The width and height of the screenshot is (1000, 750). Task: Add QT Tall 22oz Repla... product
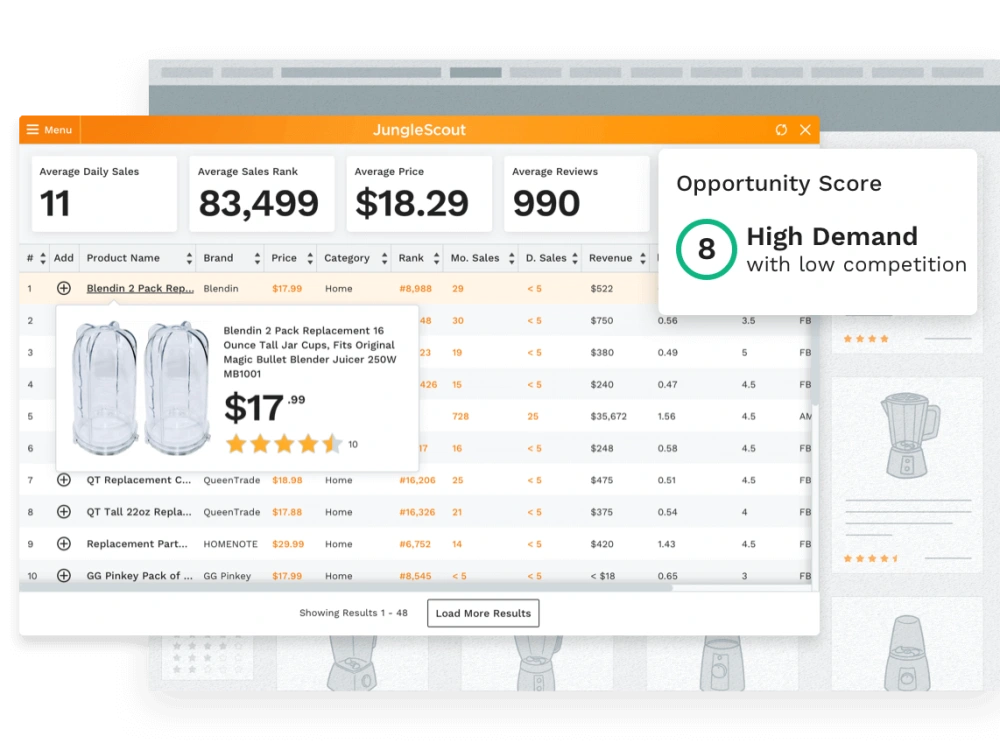click(64, 511)
